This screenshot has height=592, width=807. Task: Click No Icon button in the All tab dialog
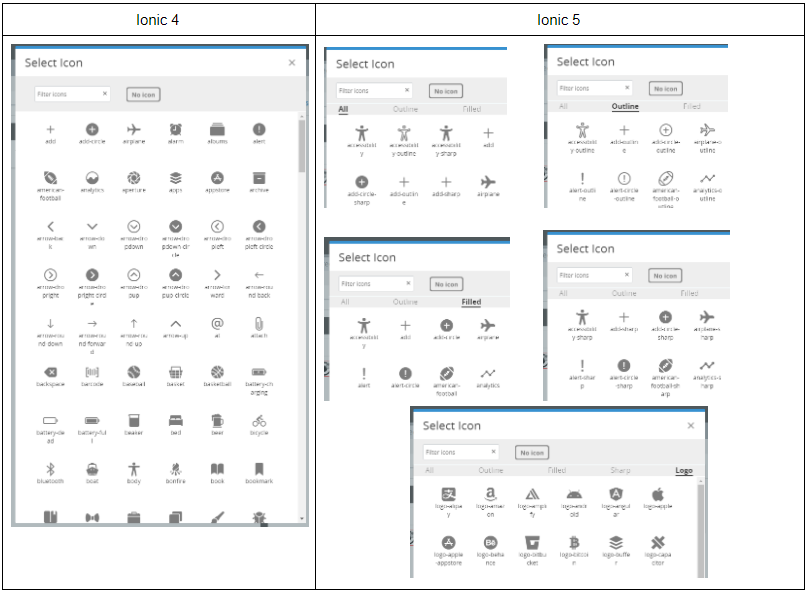point(446,91)
